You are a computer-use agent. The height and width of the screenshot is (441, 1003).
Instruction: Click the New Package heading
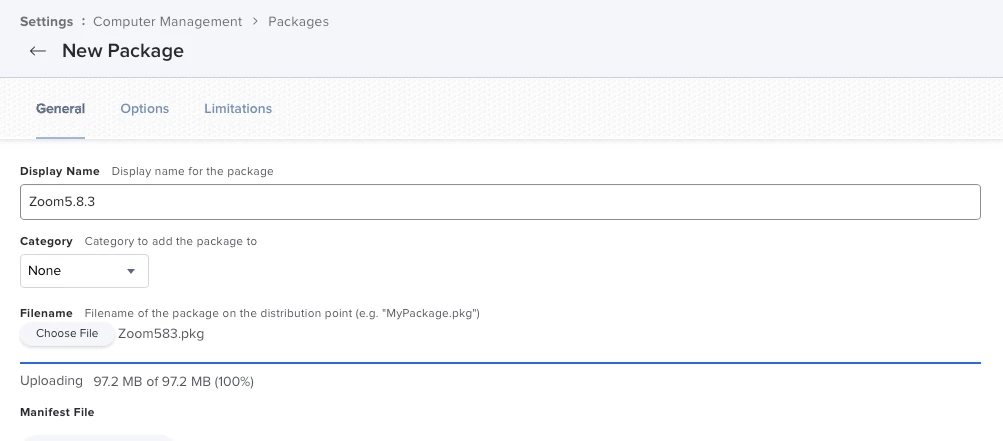click(123, 51)
